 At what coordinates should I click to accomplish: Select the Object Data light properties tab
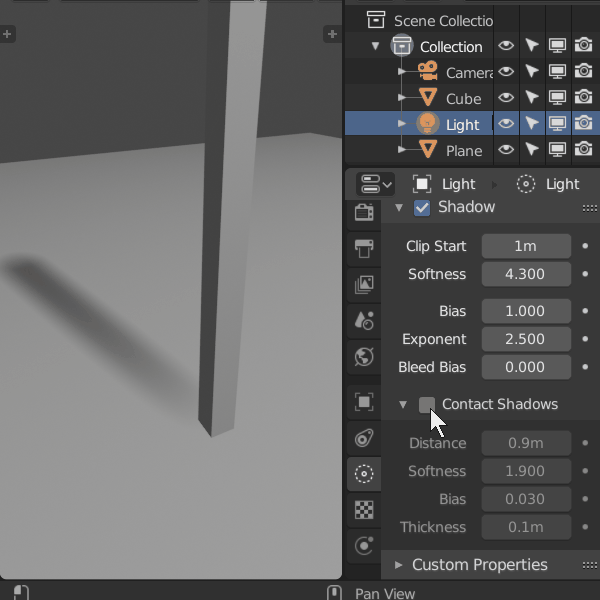364,474
